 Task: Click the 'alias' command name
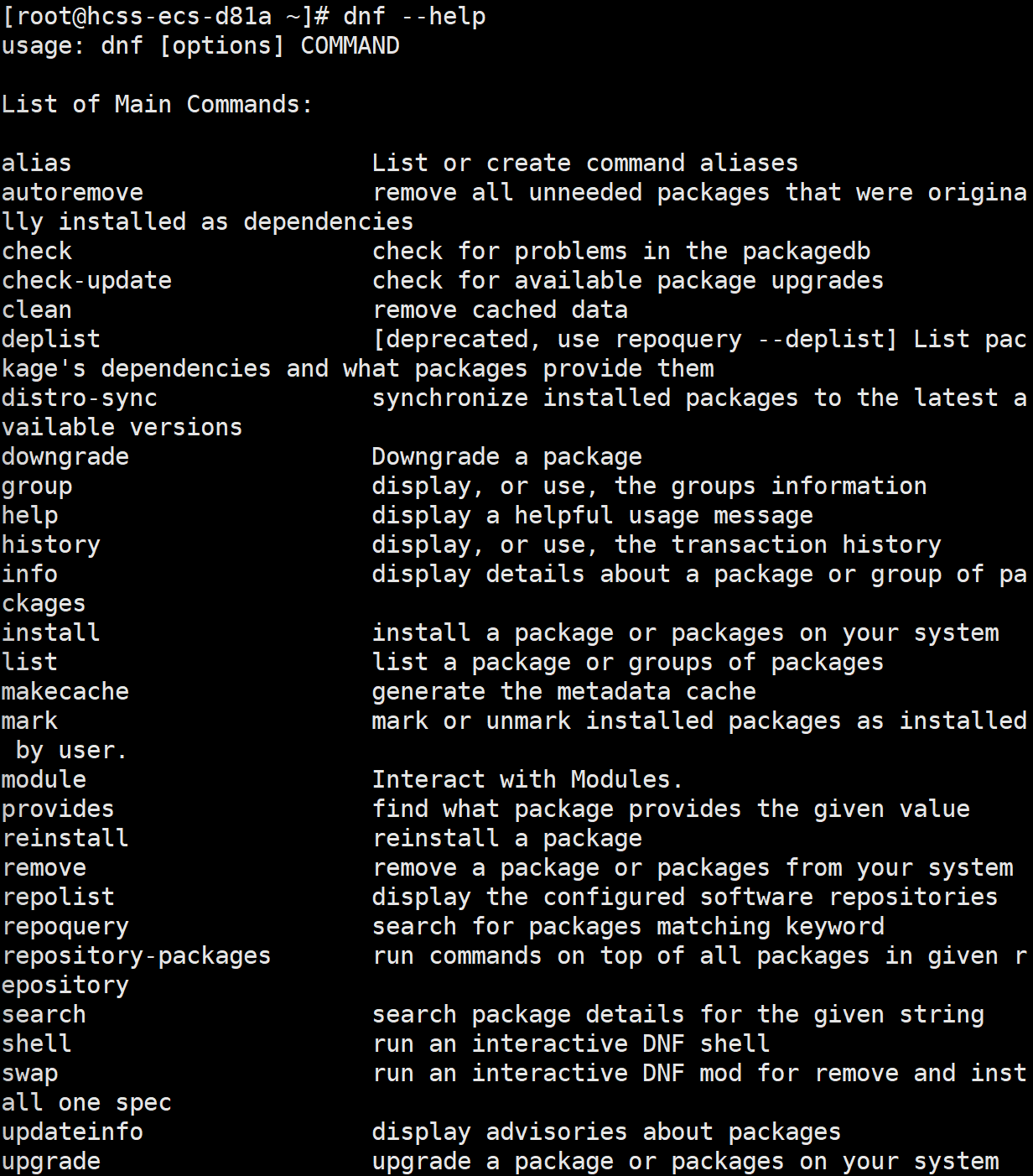[x=37, y=164]
